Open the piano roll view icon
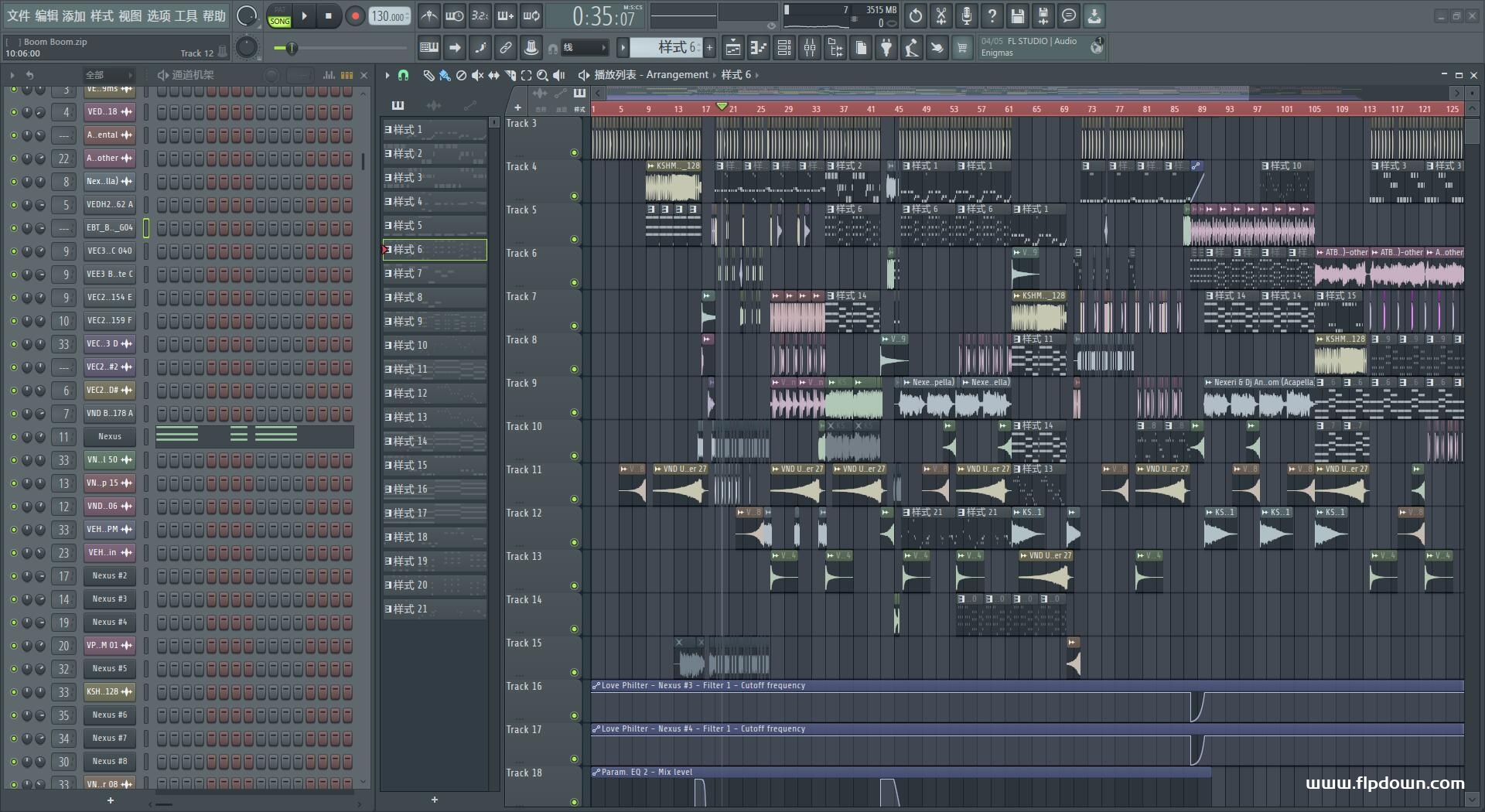 pyautogui.click(x=759, y=48)
